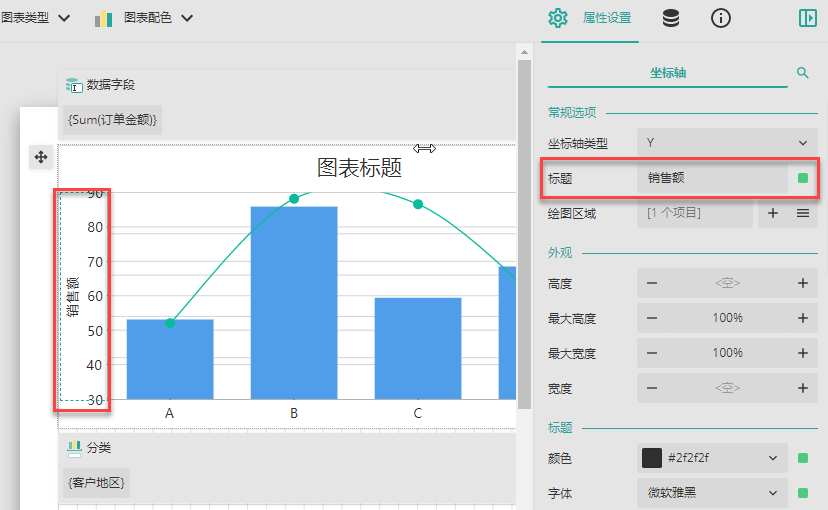
Task: Click the green line point above bar C
Action: [x=418, y=204]
